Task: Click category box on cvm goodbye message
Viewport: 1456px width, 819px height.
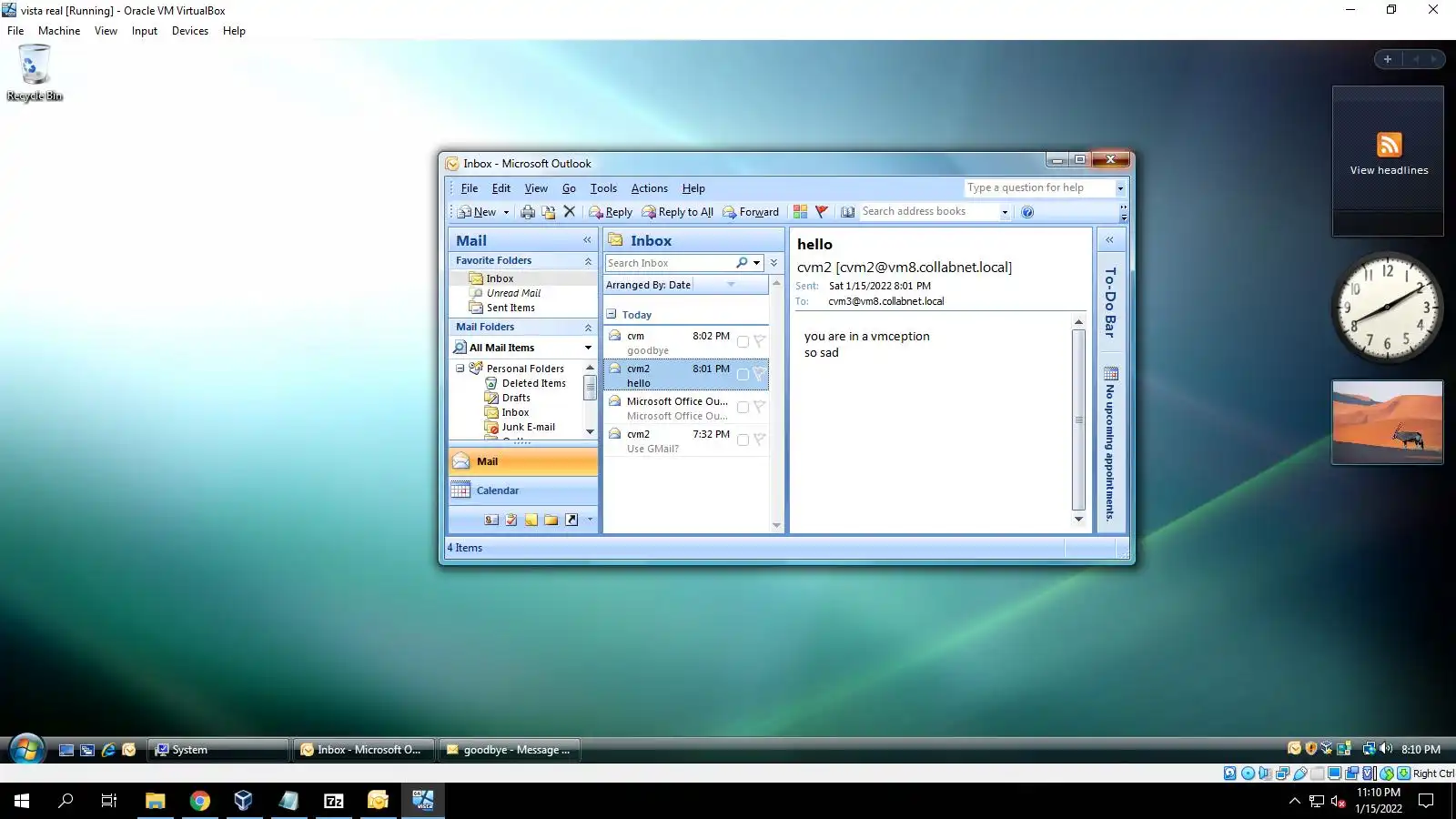Action: click(x=743, y=342)
